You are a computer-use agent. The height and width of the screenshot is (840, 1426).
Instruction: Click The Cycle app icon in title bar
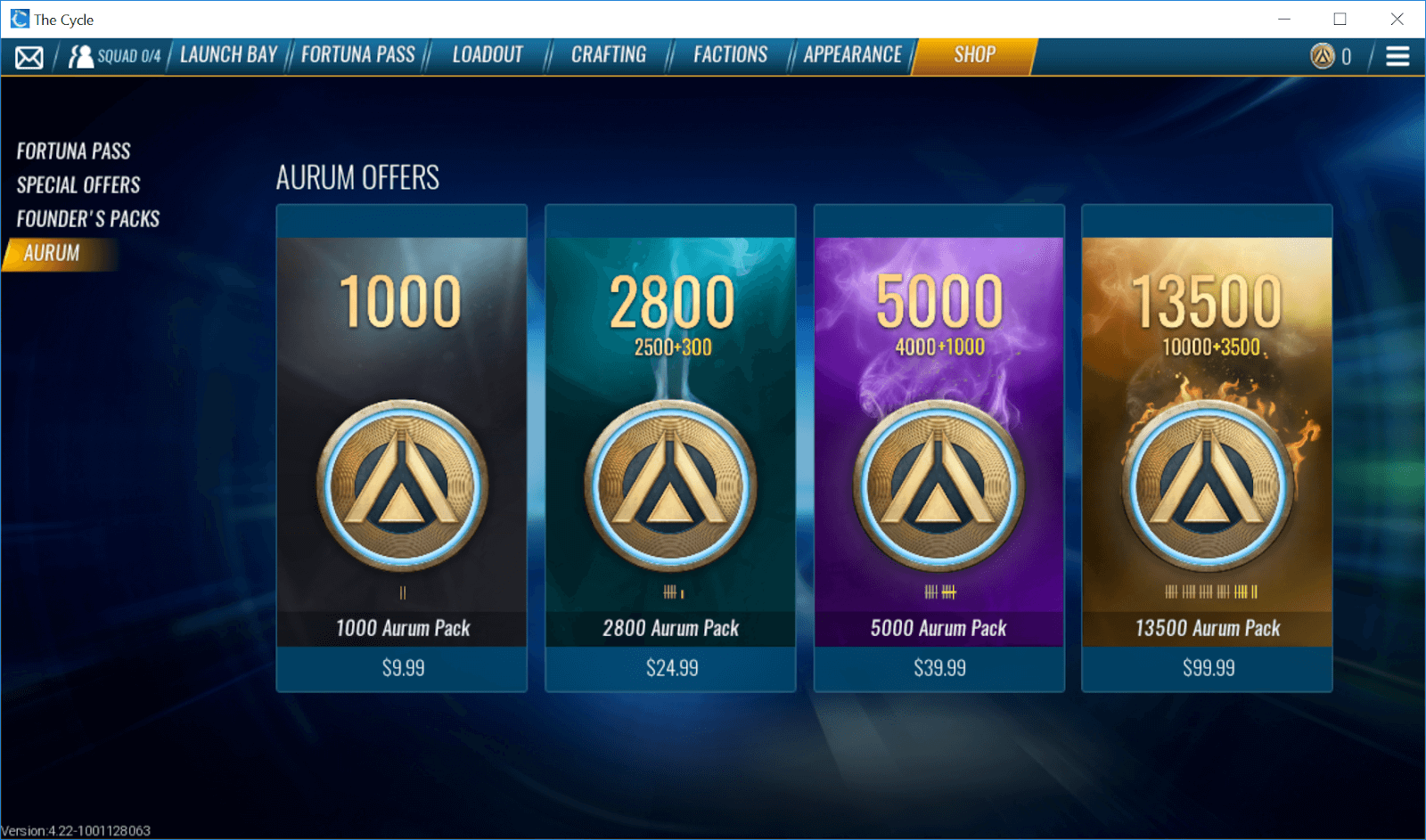pyautogui.click(x=20, y=19)
